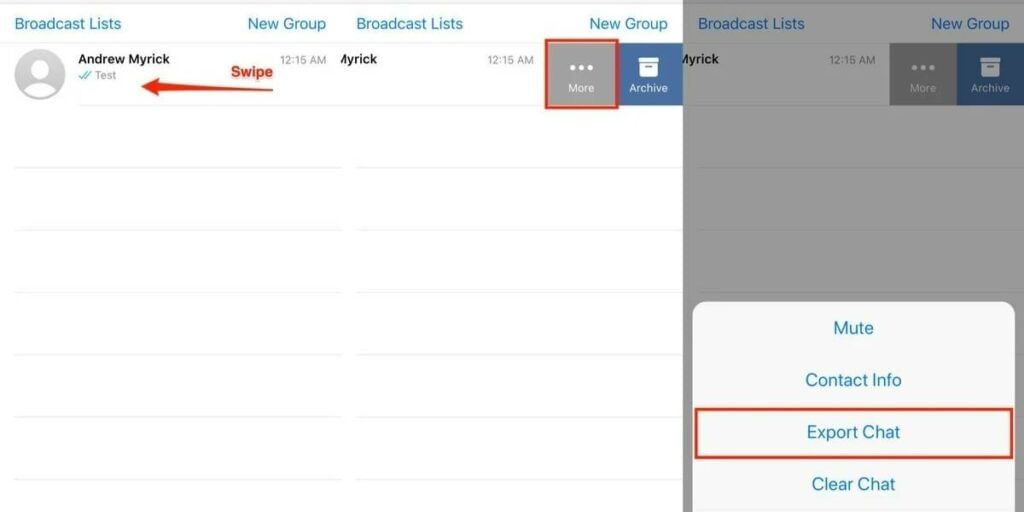Tap New Group in the middle panel
The image size is (1024, 512).
[628, 24]
